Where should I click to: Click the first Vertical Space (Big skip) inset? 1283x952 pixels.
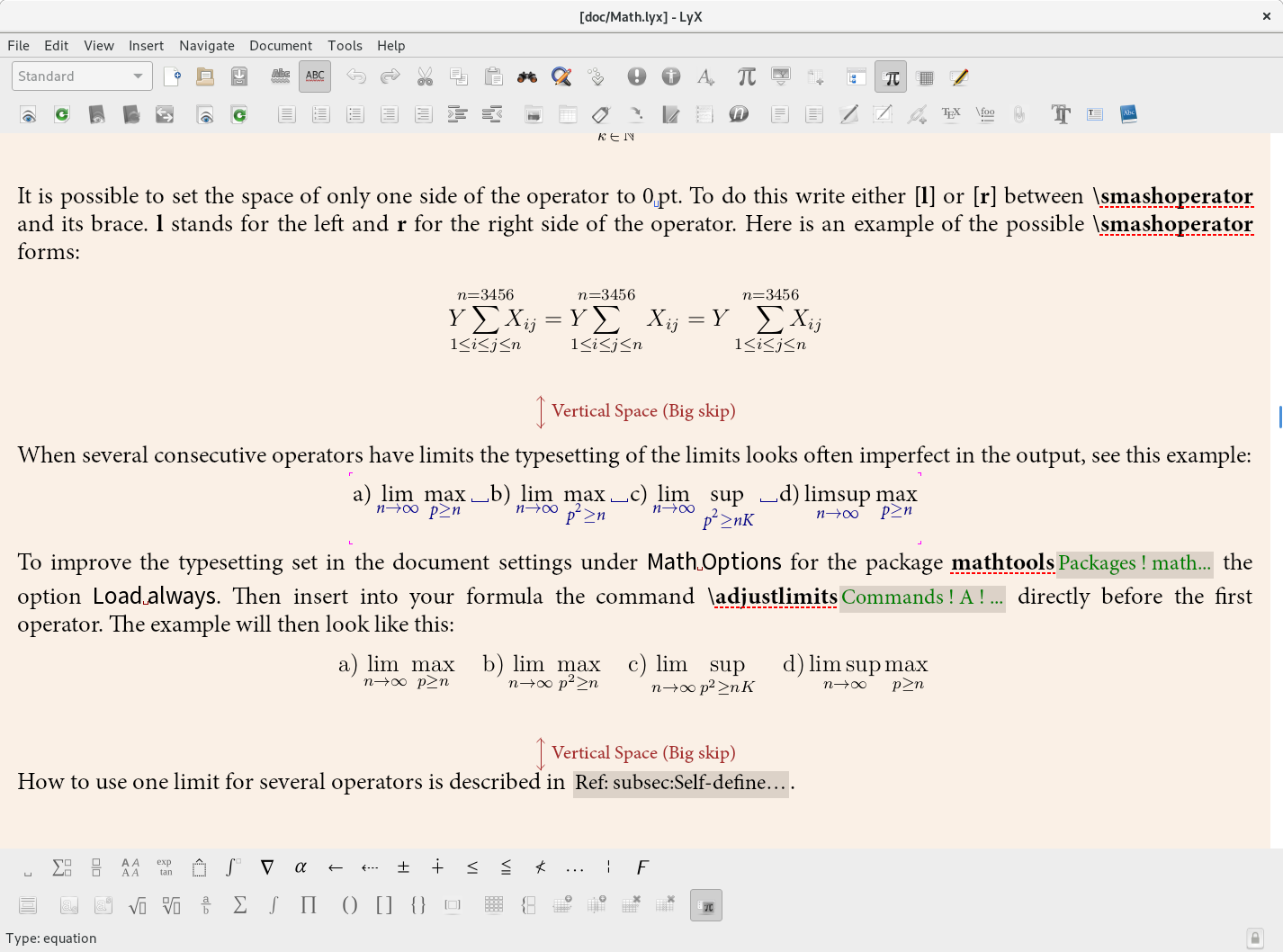[636, 411]
